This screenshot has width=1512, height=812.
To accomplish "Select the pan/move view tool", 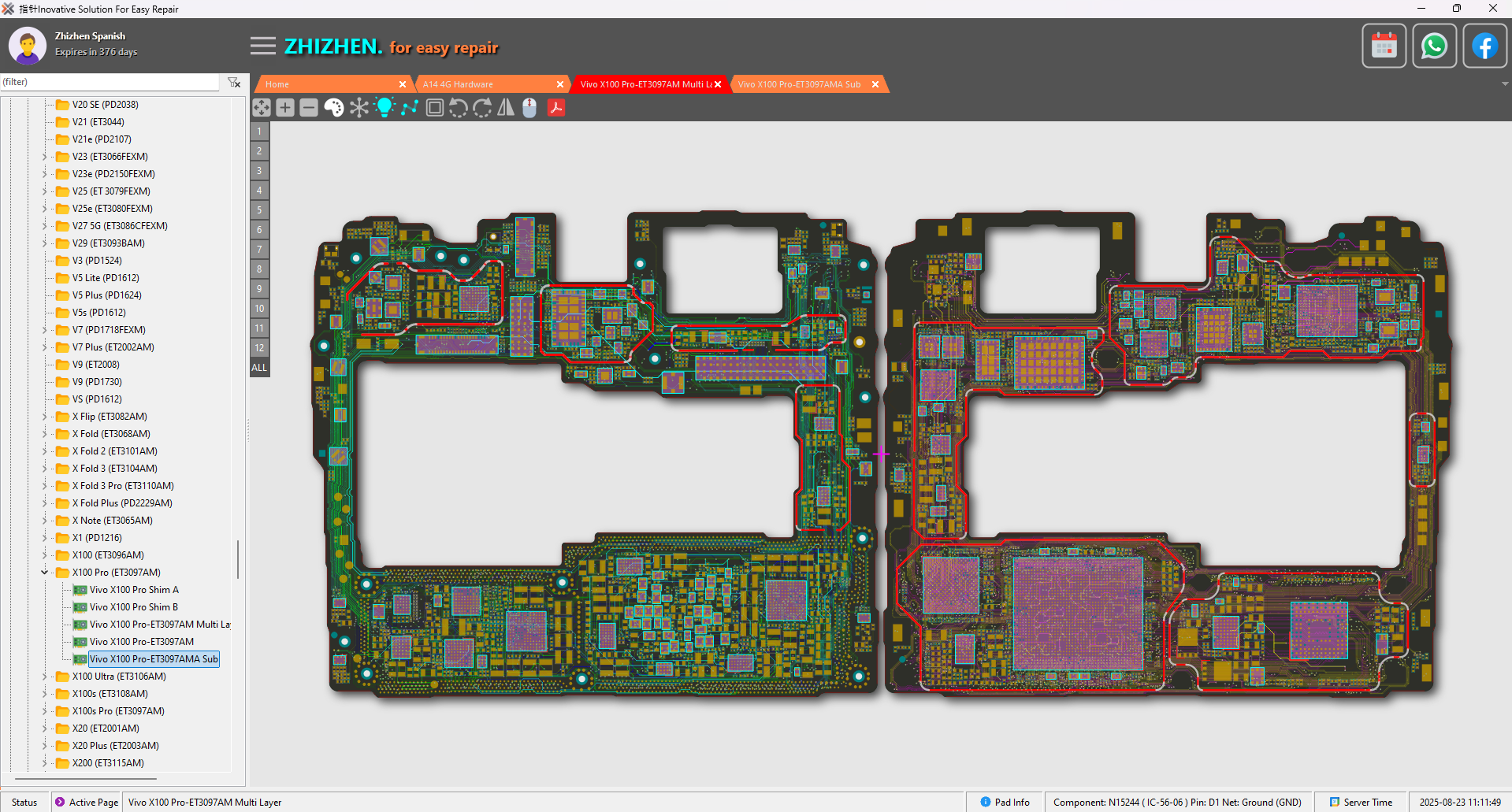I will point(262,108).
